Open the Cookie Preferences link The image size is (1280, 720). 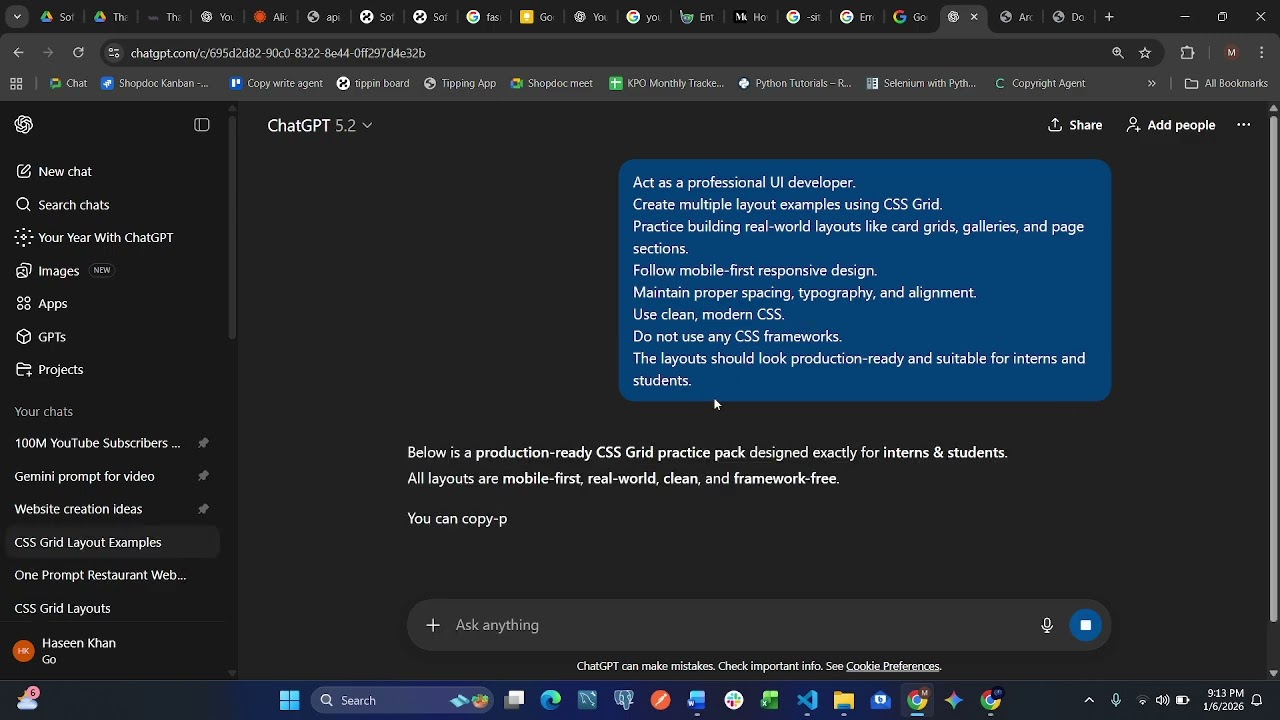pos(893,666)
